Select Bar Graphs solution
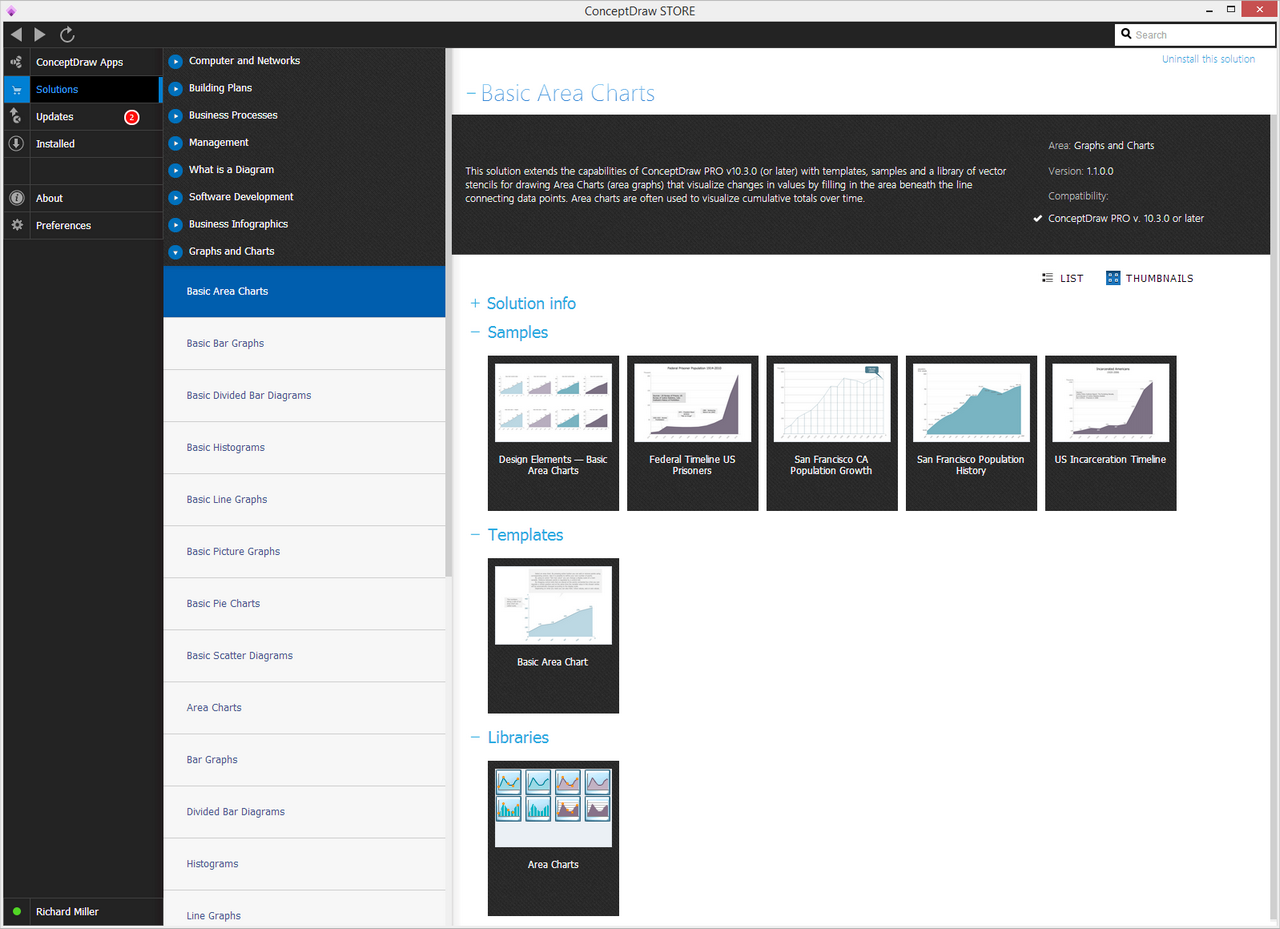 [304, 759]
